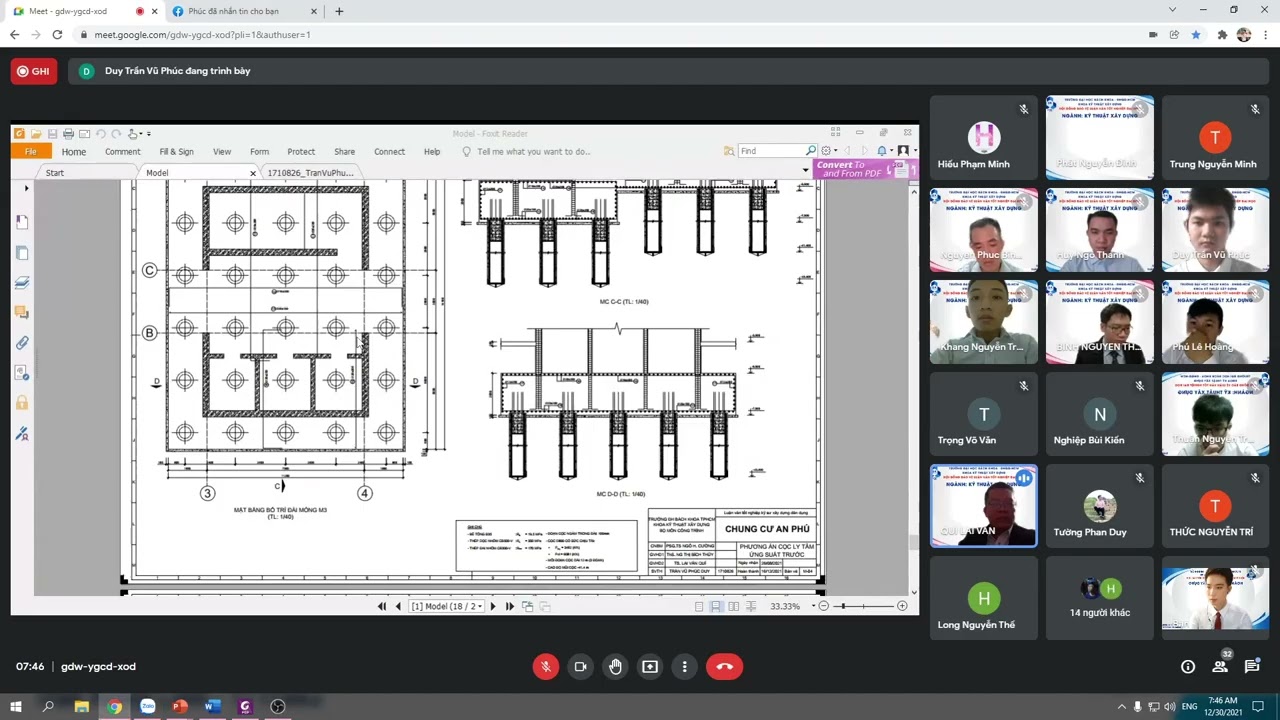Open Windows Start menu
Viewport: 1280px width, 720px height.
click(16, 707)
